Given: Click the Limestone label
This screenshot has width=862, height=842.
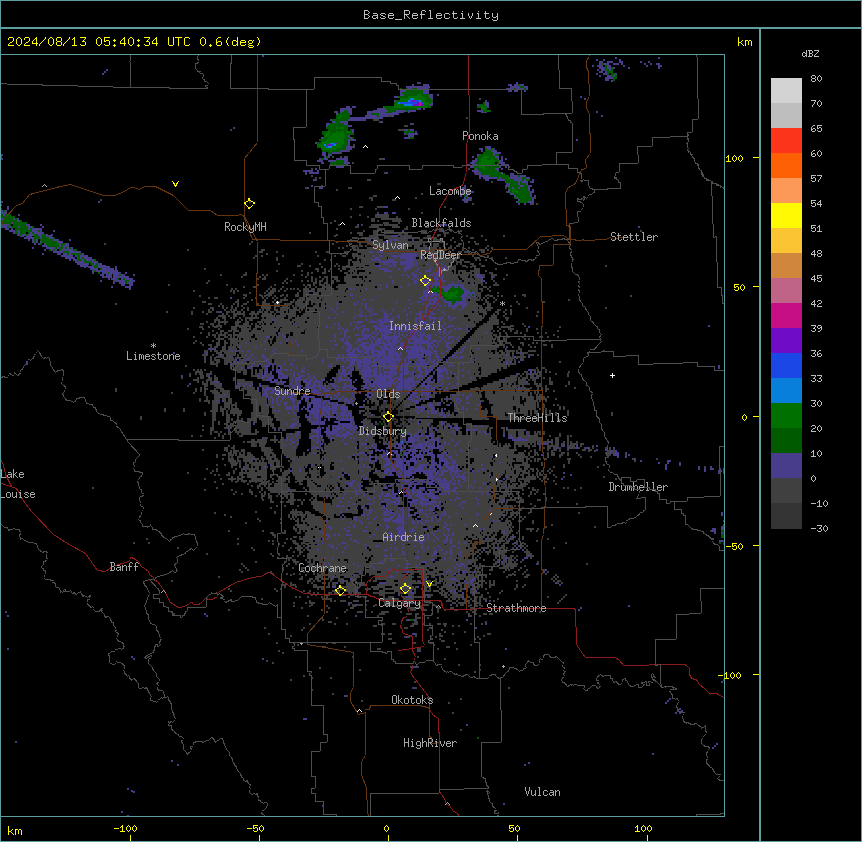Looking at the screenshot, I should (x=153, y=356).
